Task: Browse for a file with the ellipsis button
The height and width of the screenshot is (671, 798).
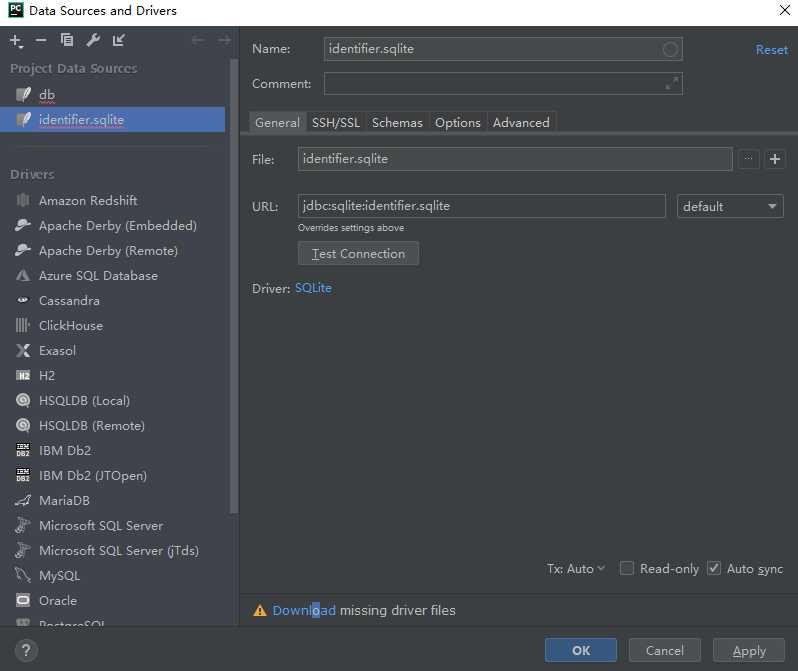Action: (x=748, y=159)
